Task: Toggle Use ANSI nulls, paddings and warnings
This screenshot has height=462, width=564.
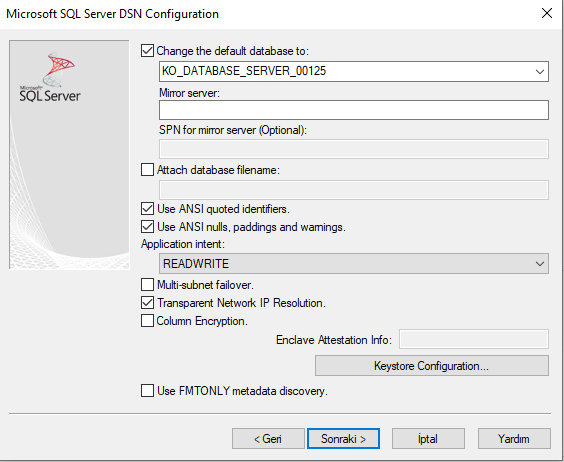Action: pyautogui.click(x=147, y=227)
